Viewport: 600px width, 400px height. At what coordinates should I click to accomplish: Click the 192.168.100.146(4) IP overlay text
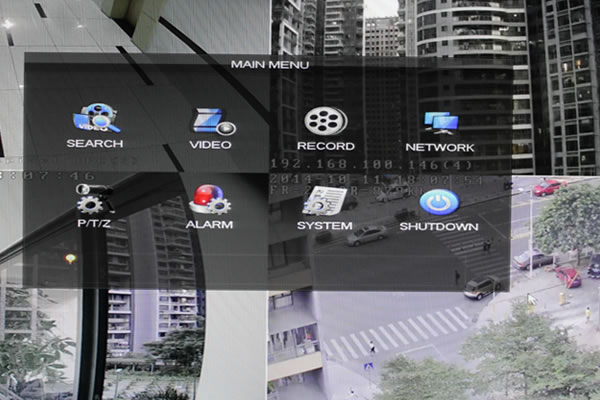pos(371,165)
